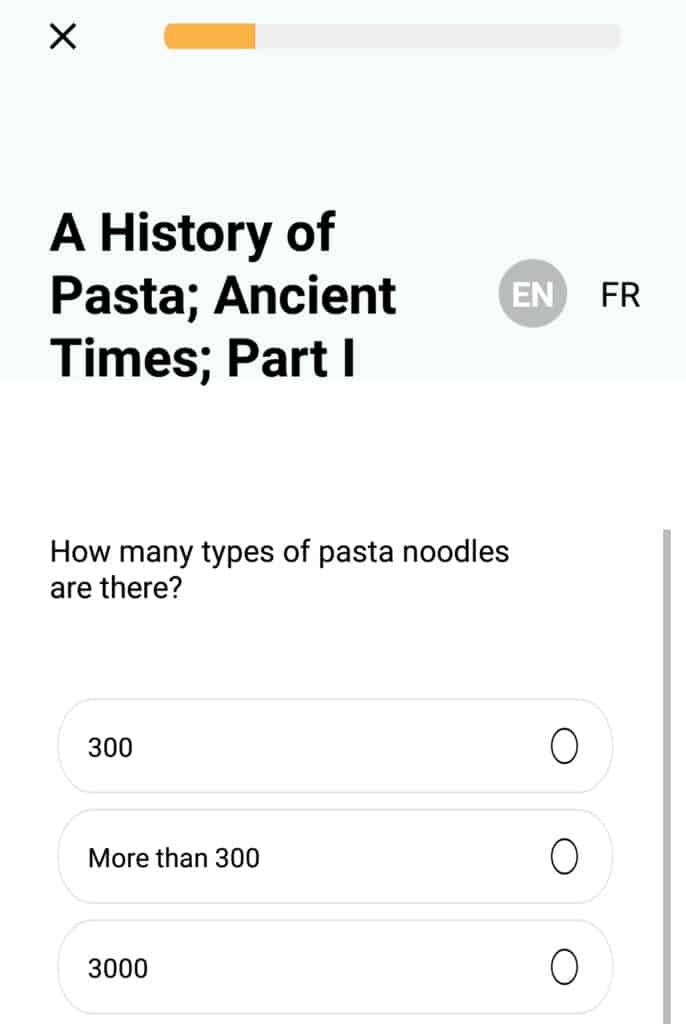Image resolution: width=686 pixels, height=1024 pixels.
Task: Click the vertical scrollbar beside the answers
Action: (666, 776)
